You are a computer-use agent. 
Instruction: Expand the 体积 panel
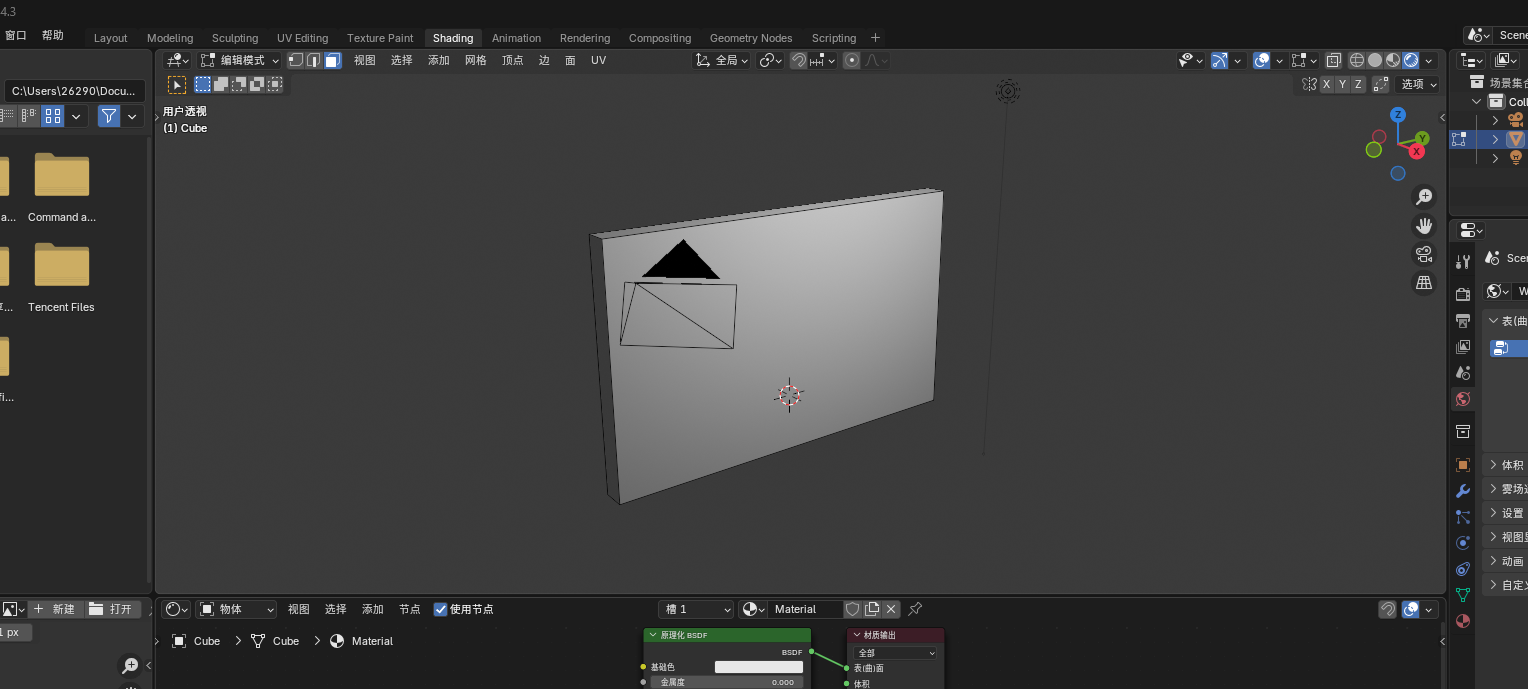coord(1507,465)
